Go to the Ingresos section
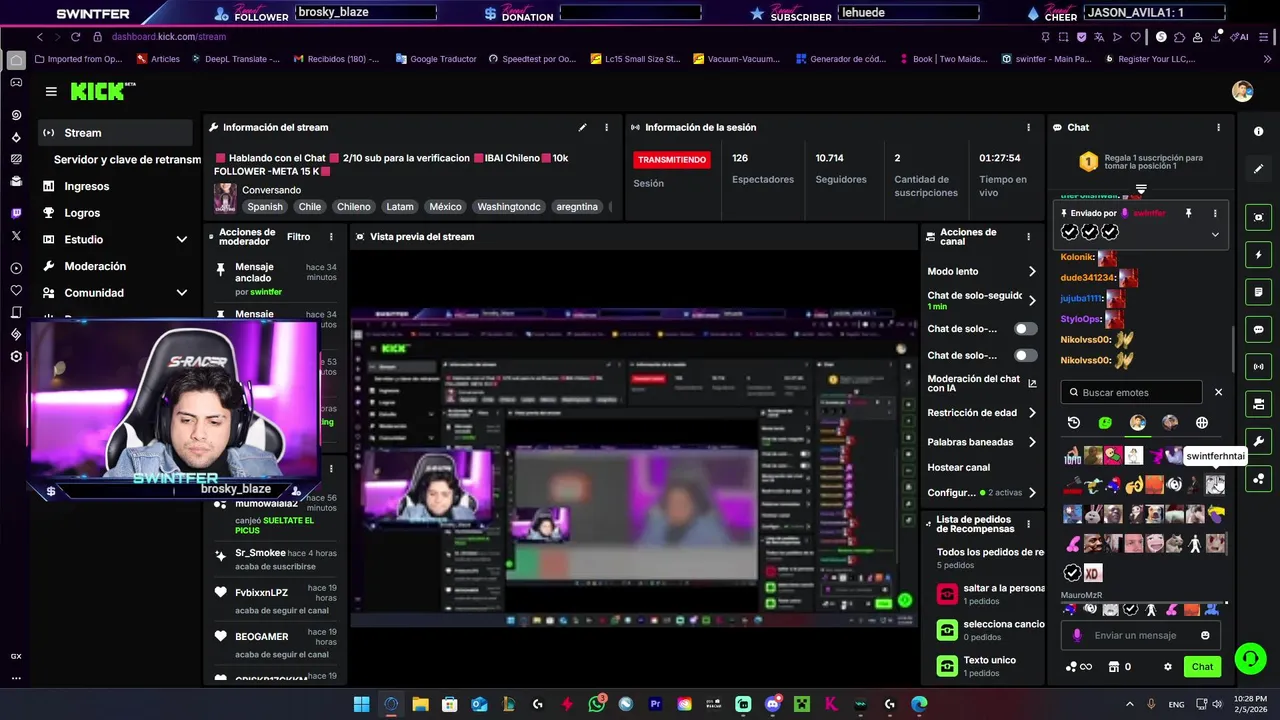This screenshot has height=720, width=1280. (x=87, y=186)
